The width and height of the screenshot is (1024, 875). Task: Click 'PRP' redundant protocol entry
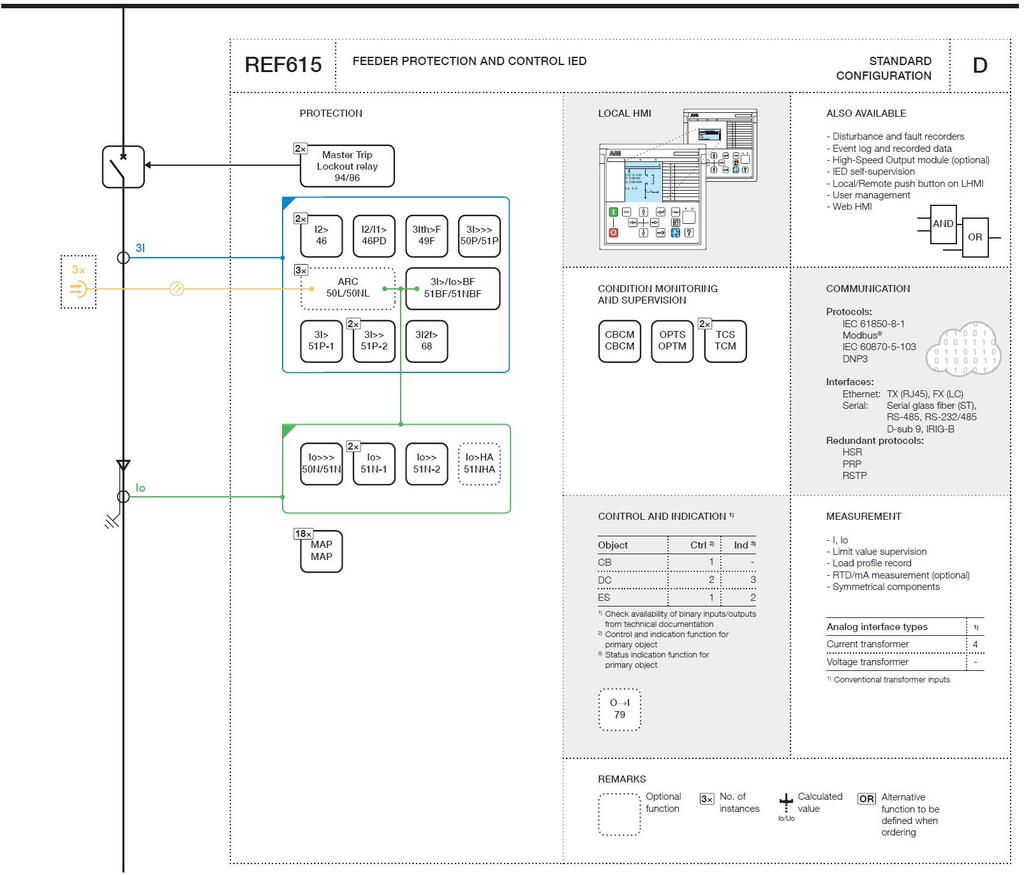point(852,464)
